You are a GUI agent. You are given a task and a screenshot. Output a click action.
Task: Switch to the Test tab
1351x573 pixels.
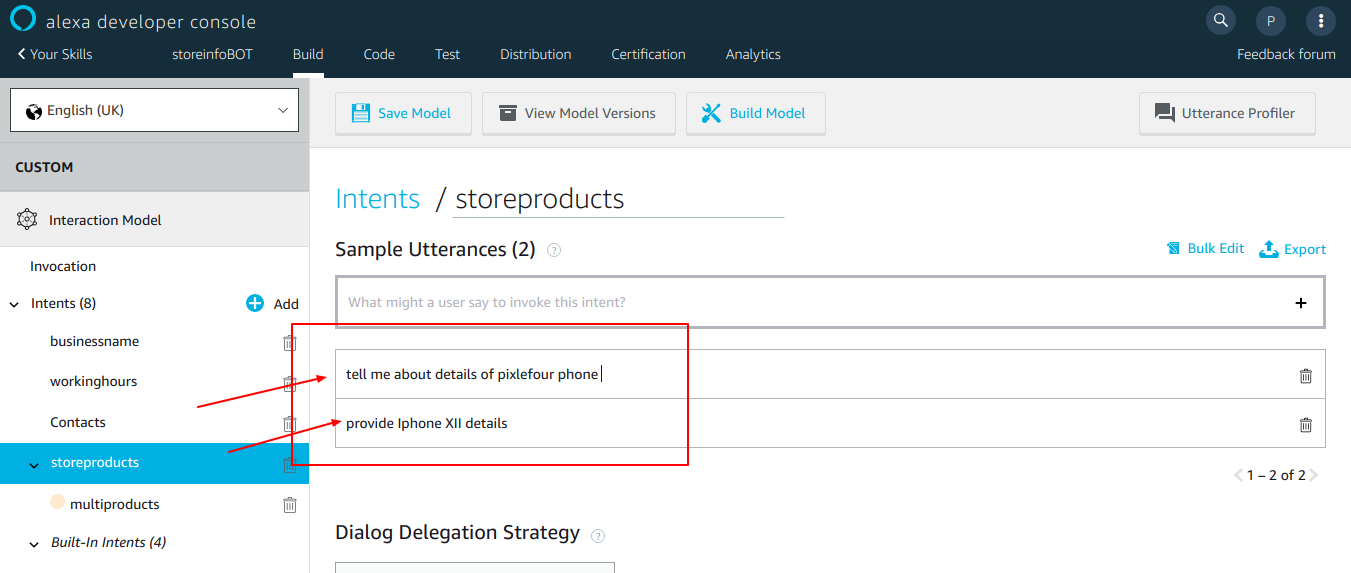tap(447, 54)
